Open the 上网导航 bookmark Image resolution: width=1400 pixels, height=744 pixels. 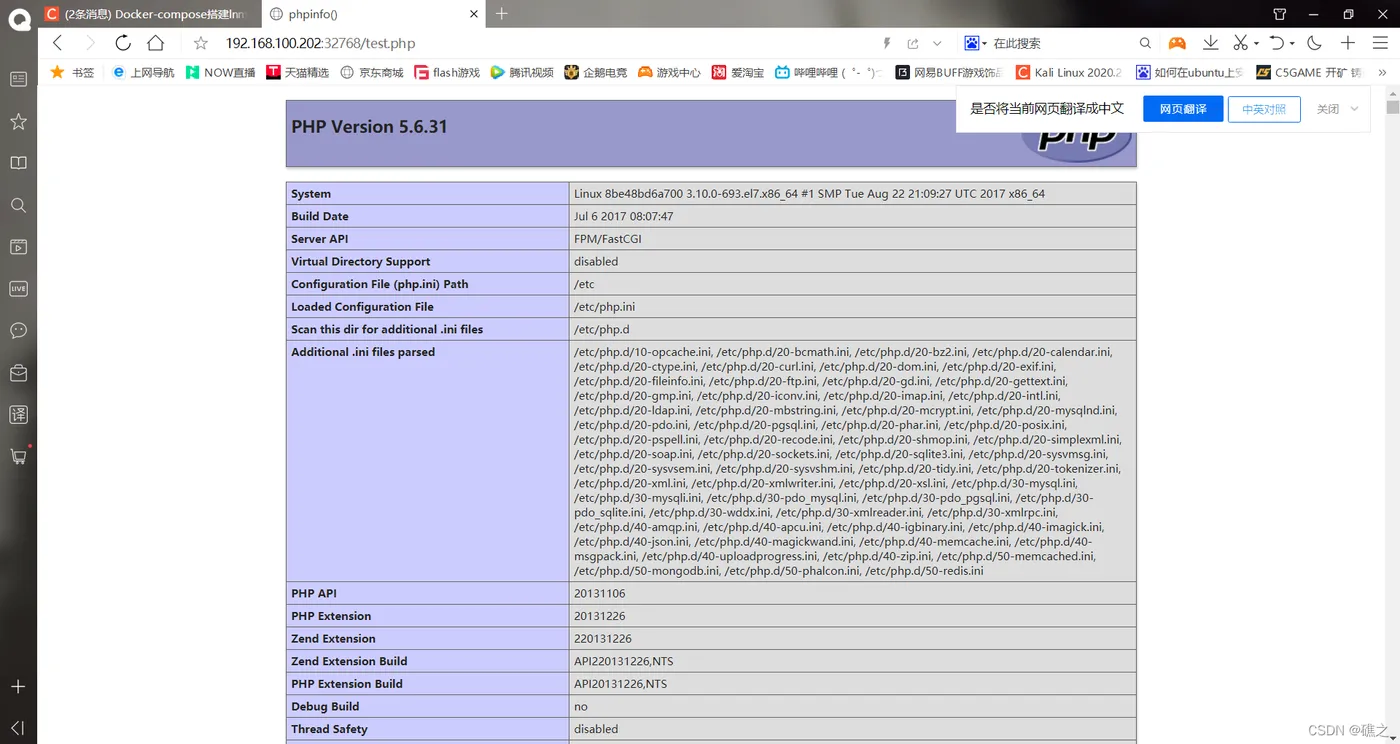point(143,72)
